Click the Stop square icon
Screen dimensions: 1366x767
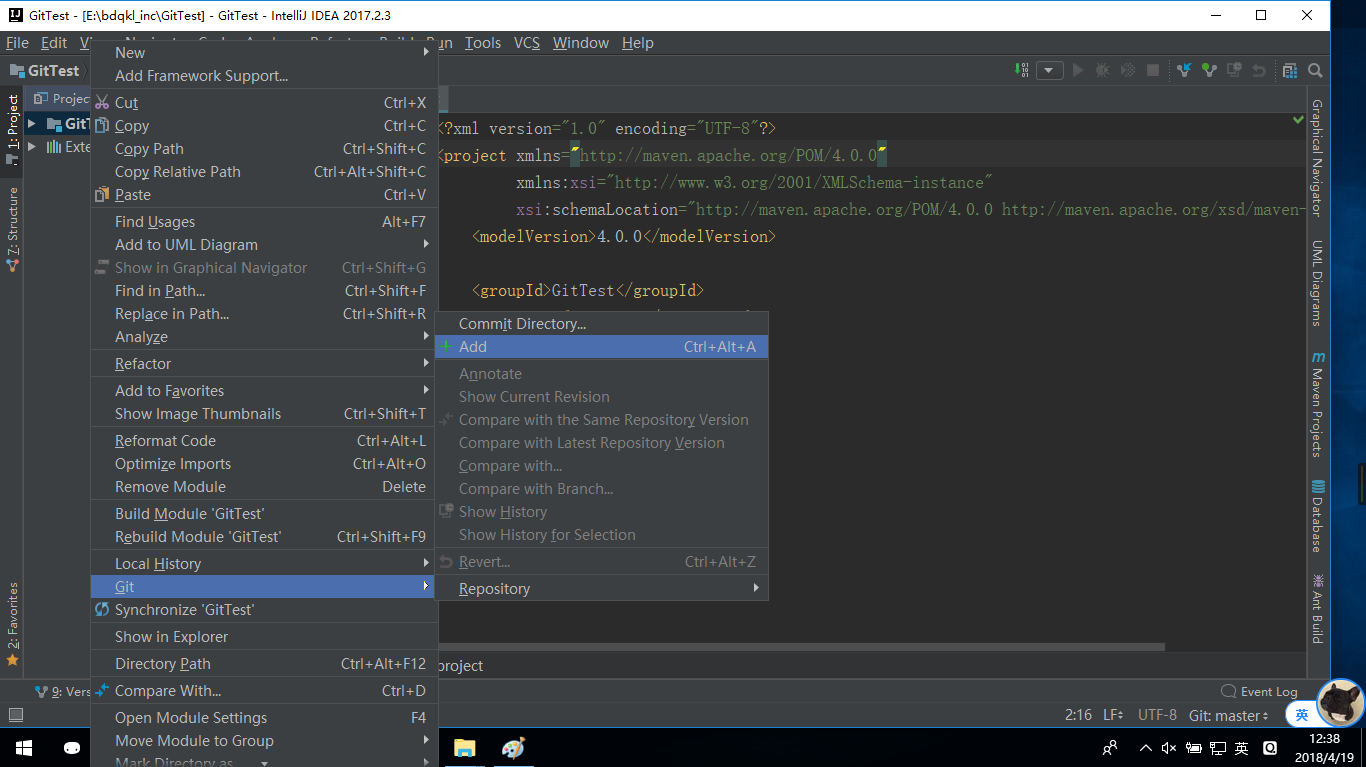point(1153,70)
